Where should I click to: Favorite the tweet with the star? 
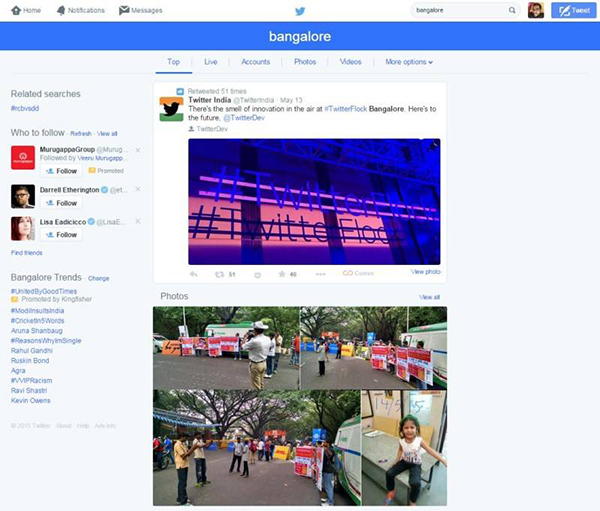pyautogui.click(x=282, y=274)
